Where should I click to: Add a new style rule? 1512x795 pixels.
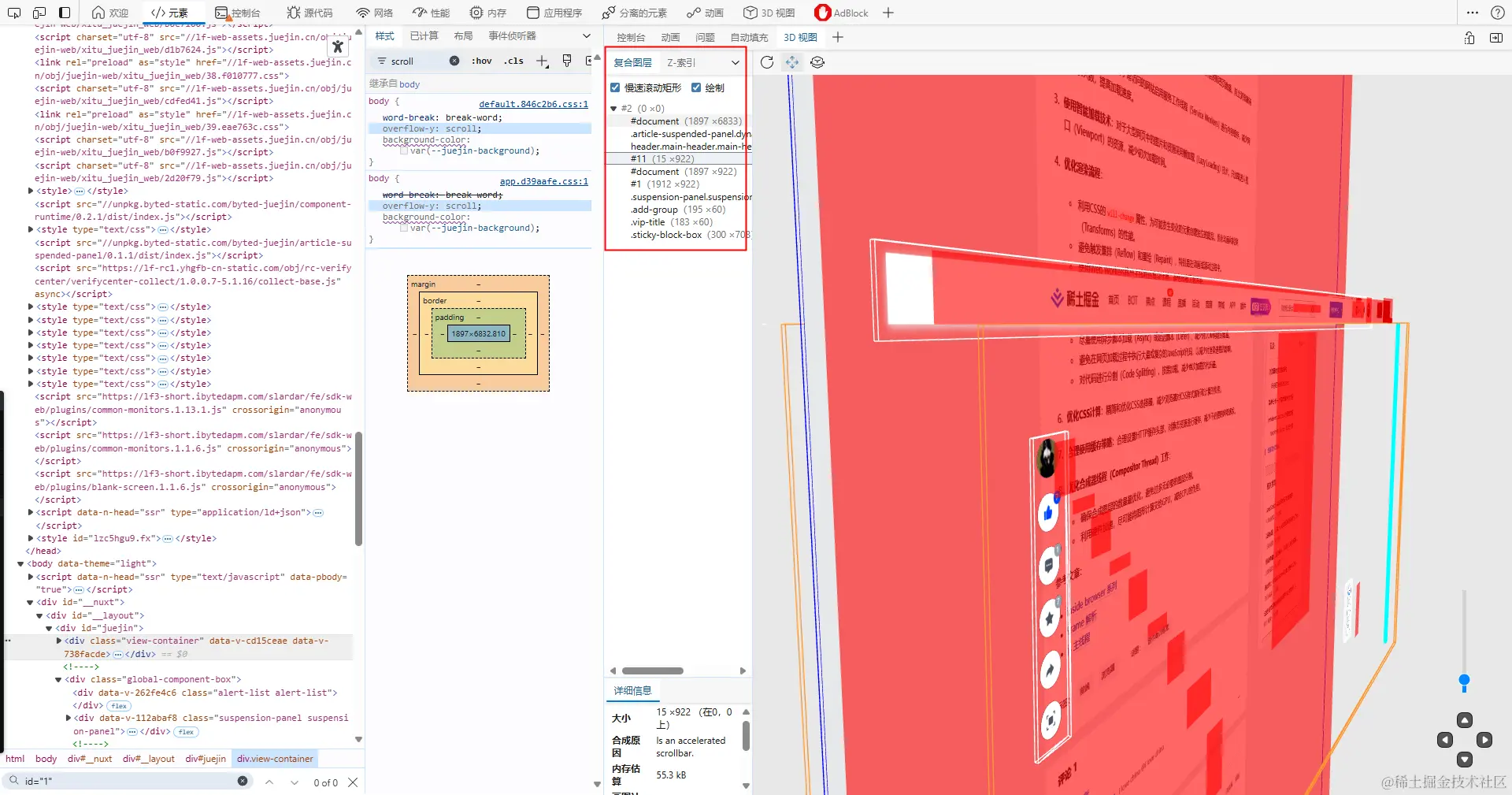point(542,61)
